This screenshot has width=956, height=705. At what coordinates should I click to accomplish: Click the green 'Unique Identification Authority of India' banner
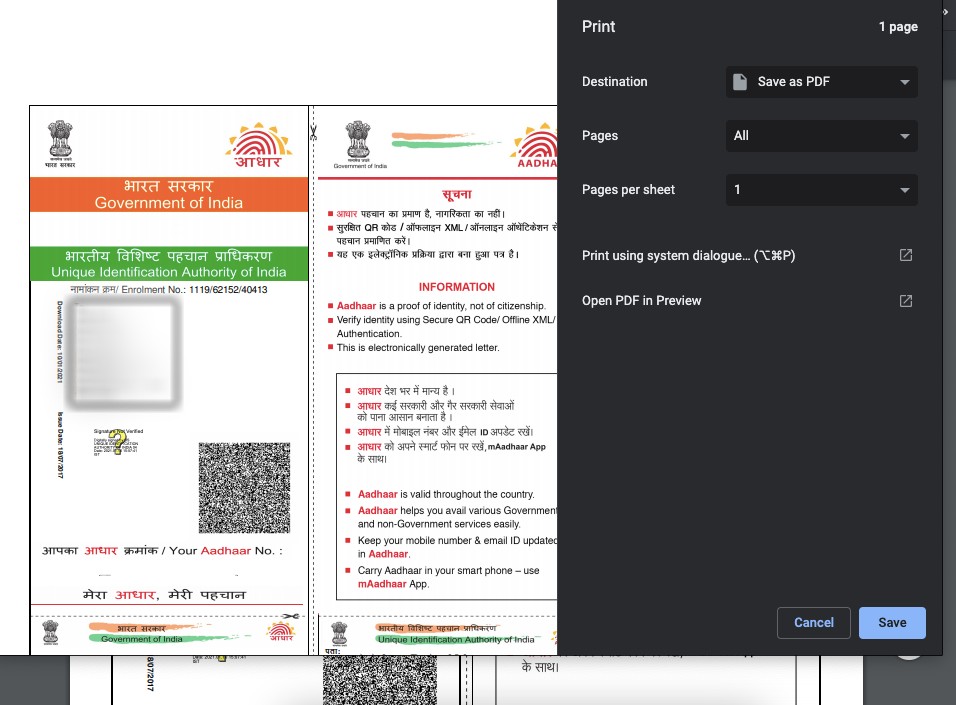(x=169, y=263)
